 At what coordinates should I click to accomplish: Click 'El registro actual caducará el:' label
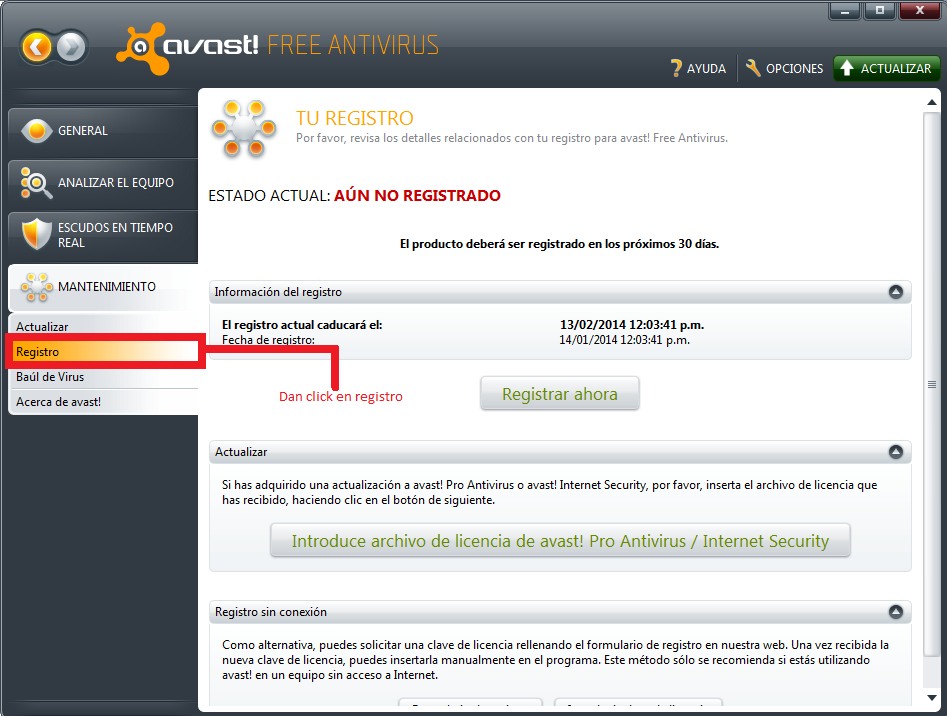tap(302, 325)
